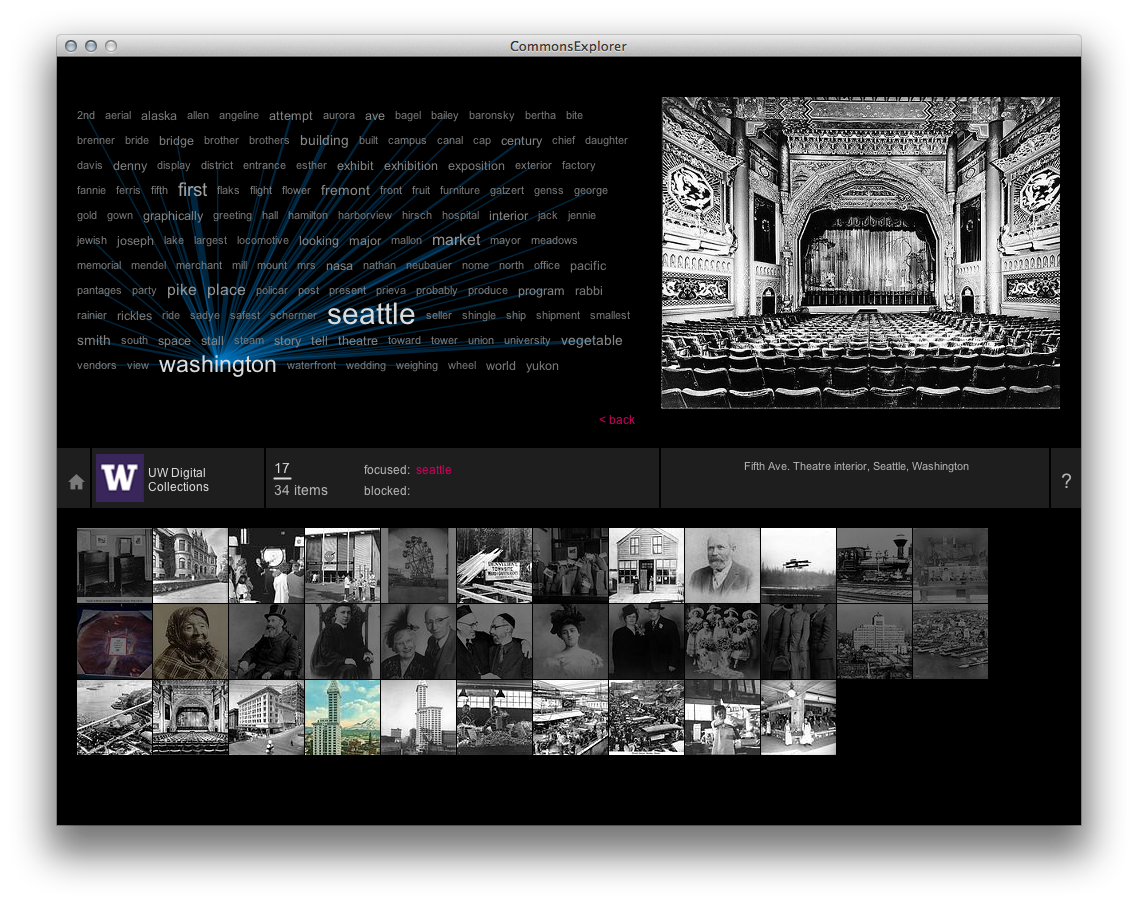Focus the 'theatre' keyword in the tag cloud
This screenshot has width=1138, height=904.
(x=358, y=340)
